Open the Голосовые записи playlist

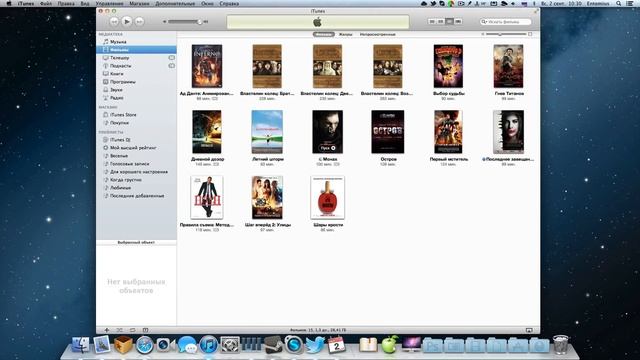(x=129, y=164)
